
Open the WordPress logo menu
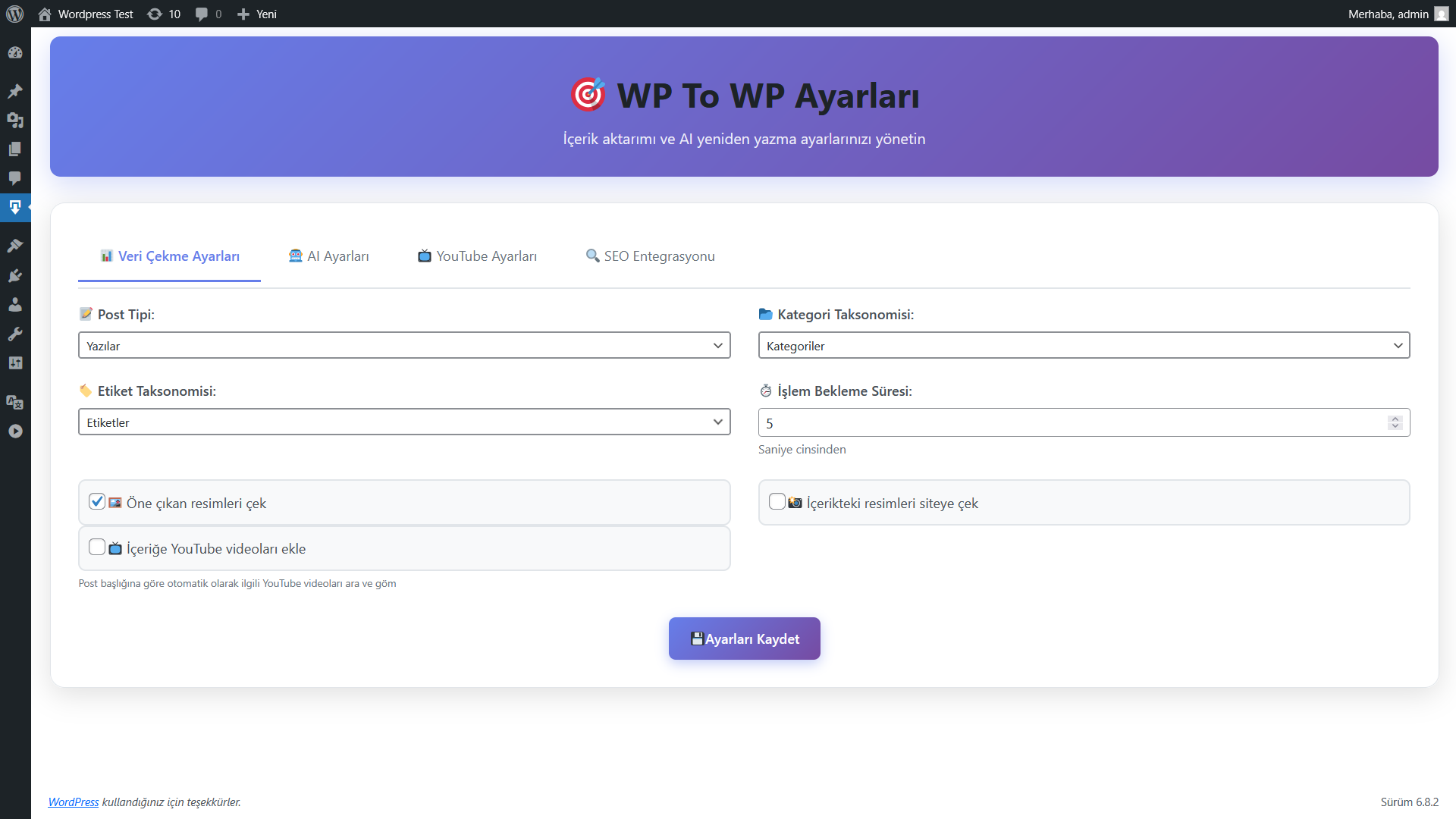pos(15,14)
